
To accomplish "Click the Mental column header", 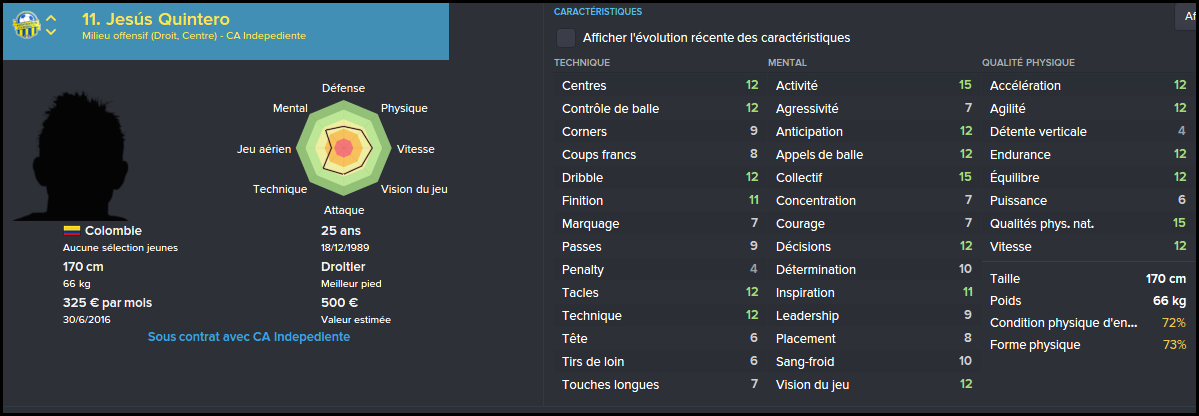I will 787,63.
